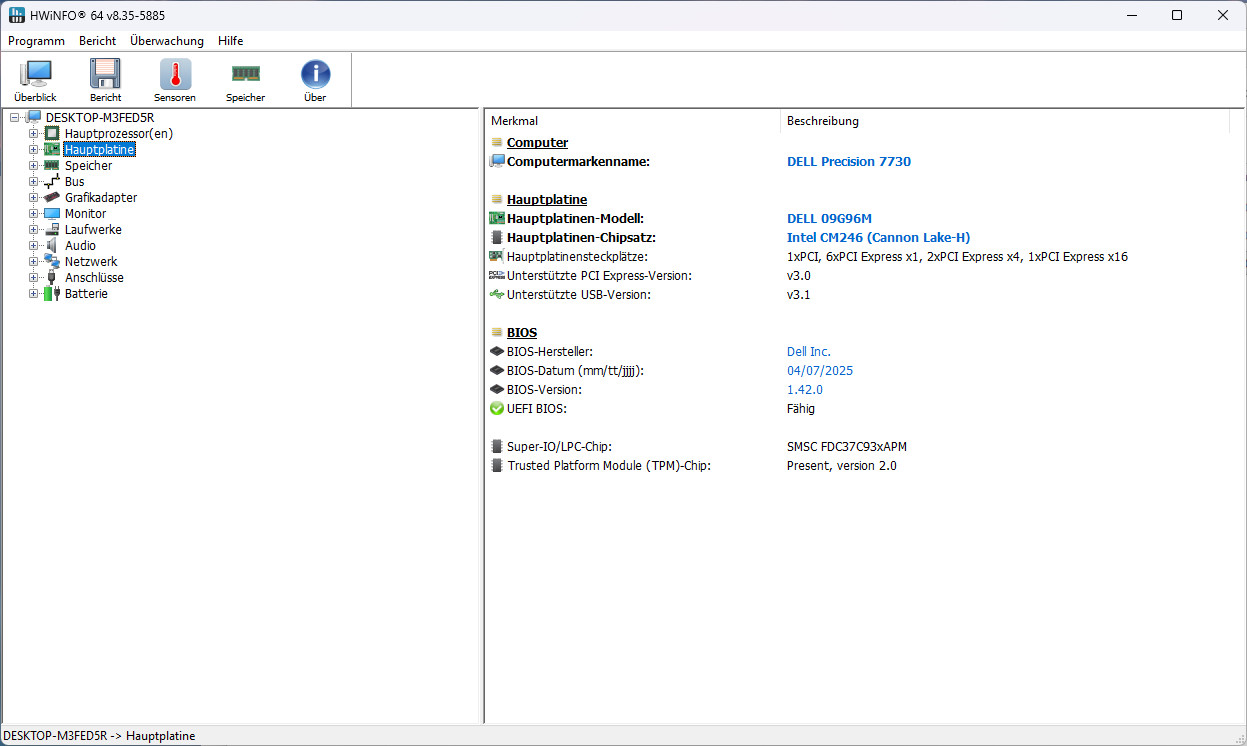
Task: Click the Merkmal column header
Action: coord(632,121)
